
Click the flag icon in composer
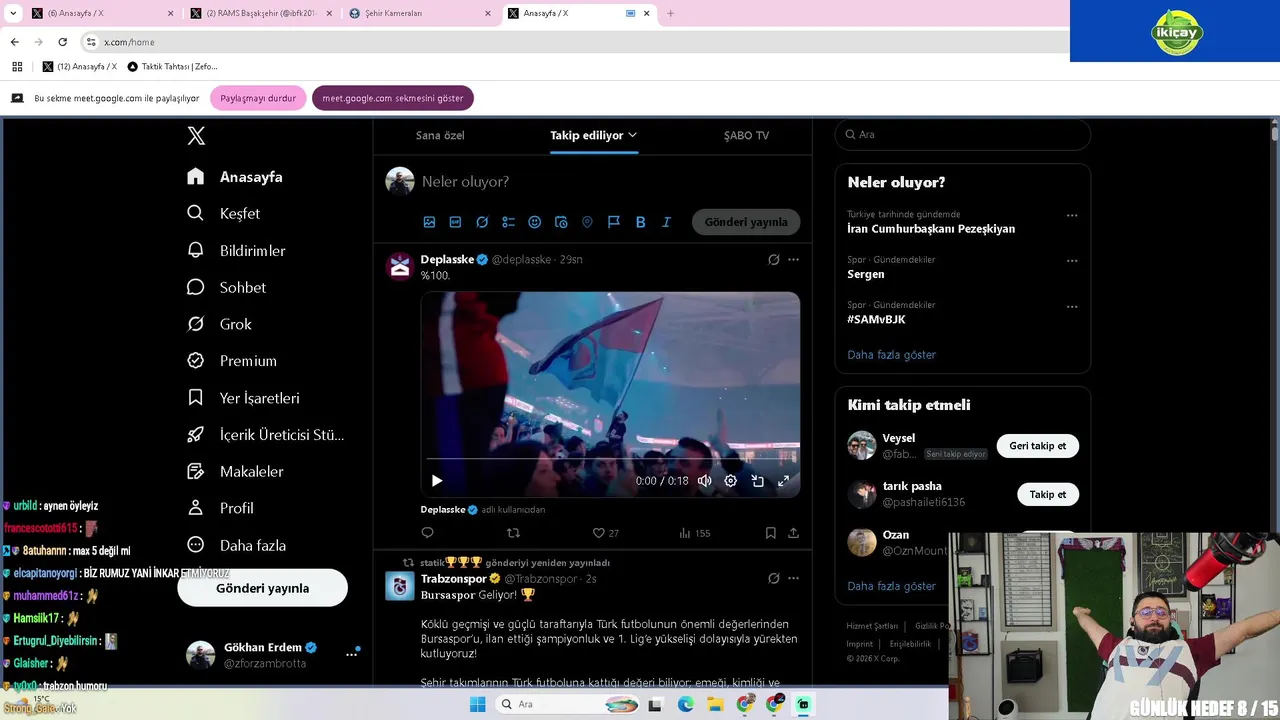point(614,222)
